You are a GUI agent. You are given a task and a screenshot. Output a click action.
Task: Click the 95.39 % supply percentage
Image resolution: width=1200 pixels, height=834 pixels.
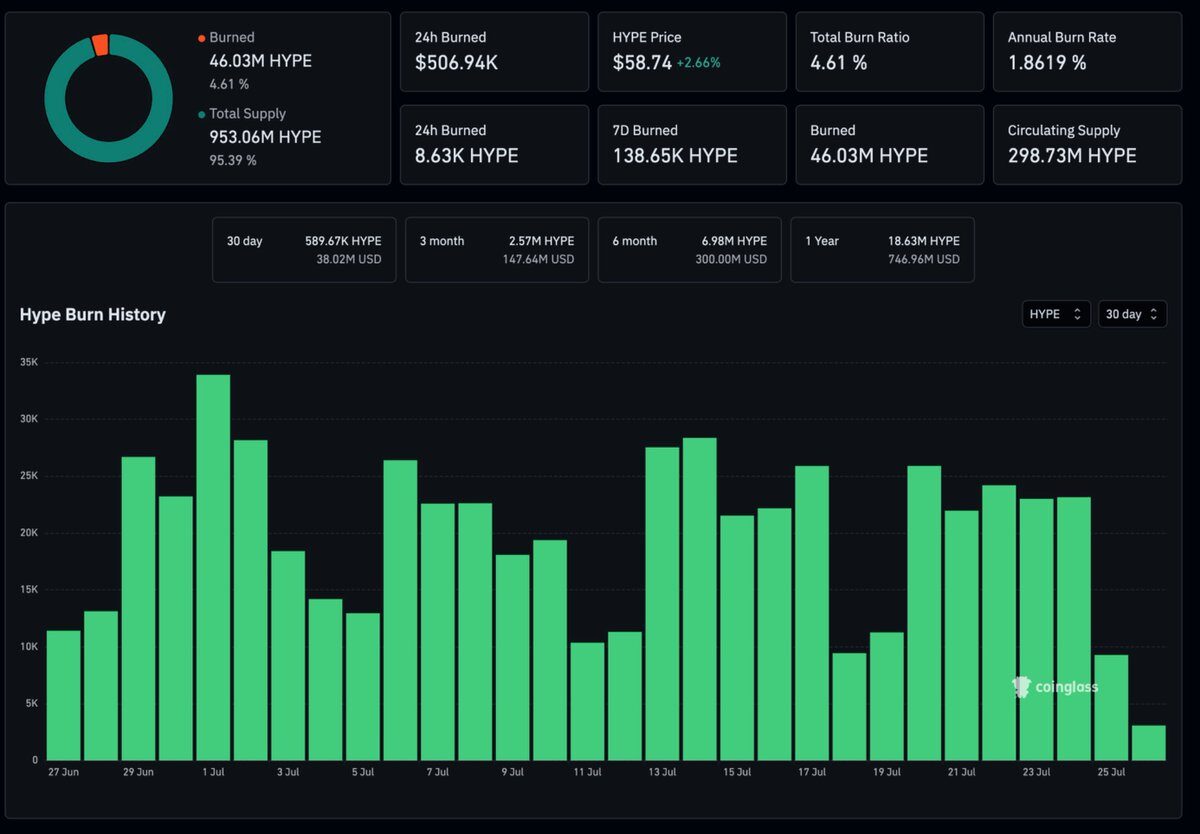point(232,160)
